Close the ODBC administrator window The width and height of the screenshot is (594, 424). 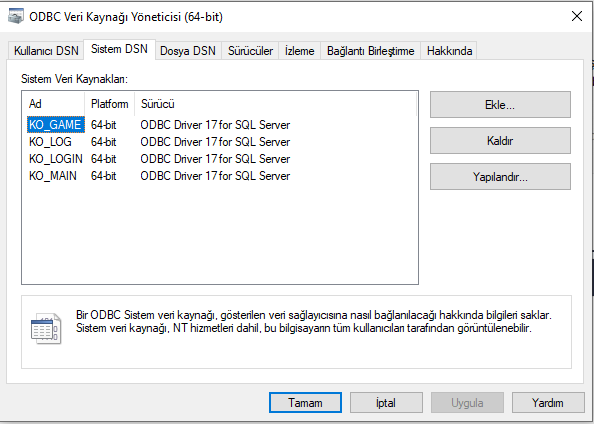point(577,16)
